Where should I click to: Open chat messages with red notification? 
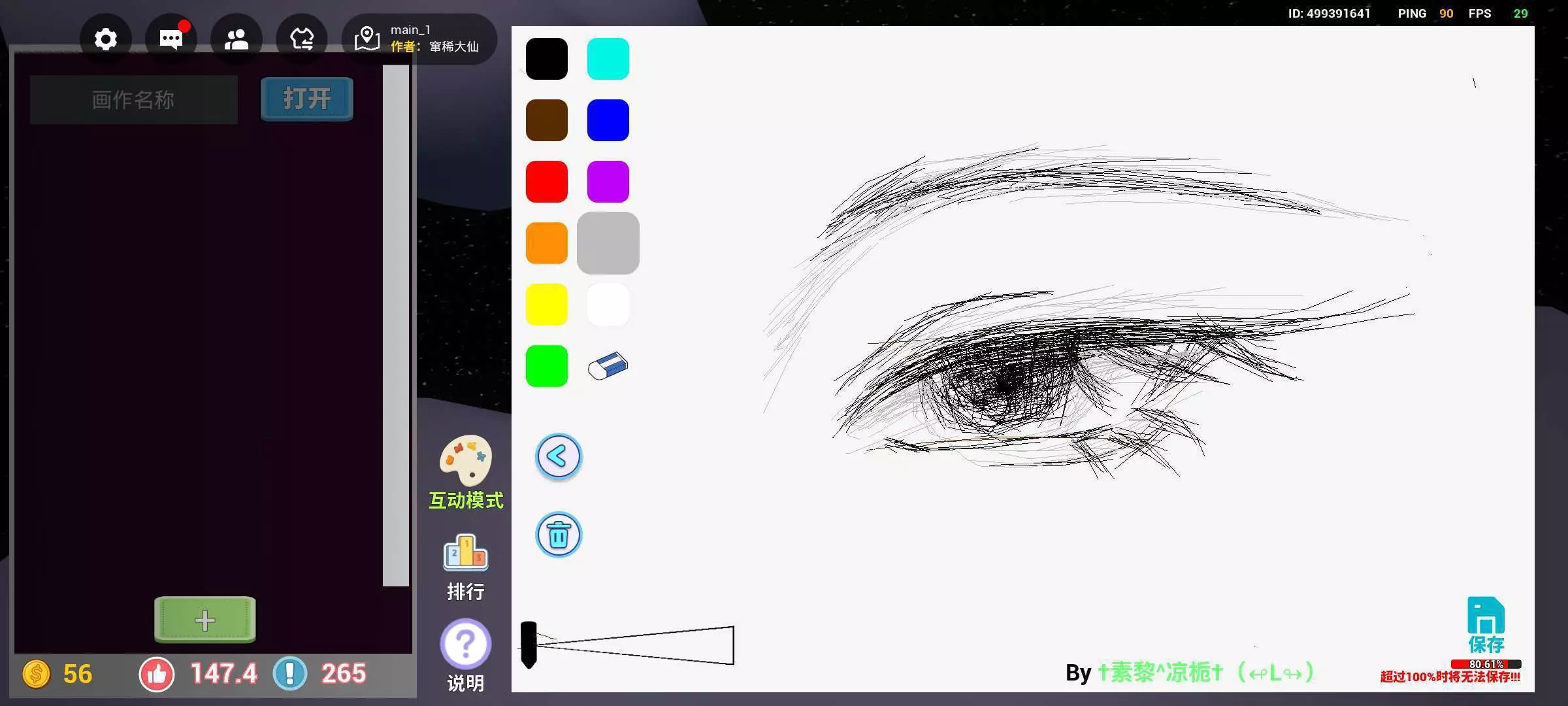tap(171, 39)
